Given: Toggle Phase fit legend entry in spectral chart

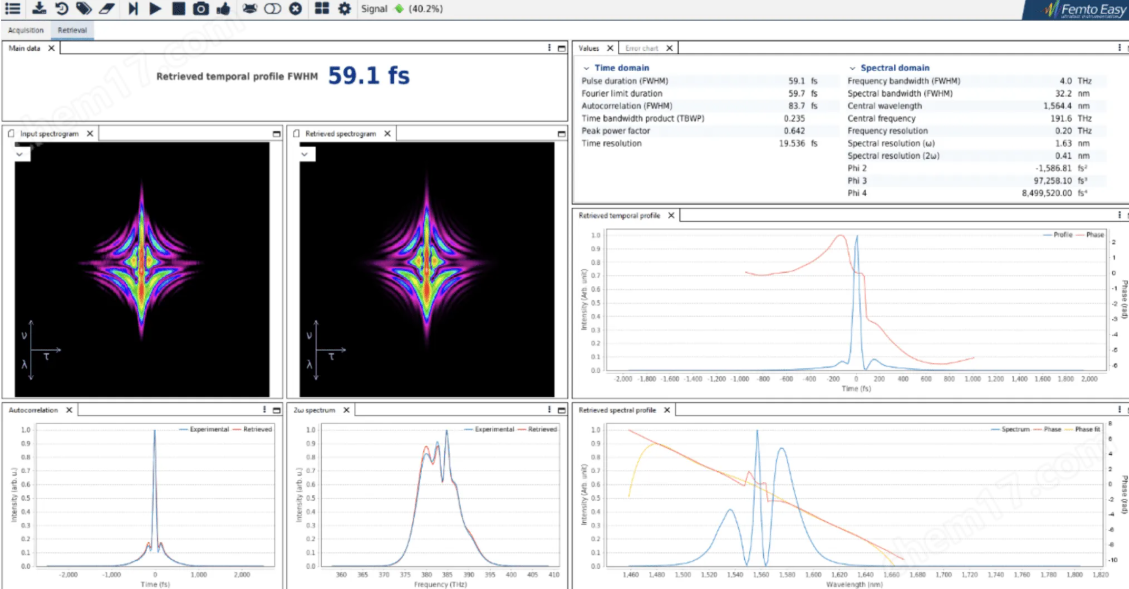Looking at the screenshot, I should pos(1083,429).
